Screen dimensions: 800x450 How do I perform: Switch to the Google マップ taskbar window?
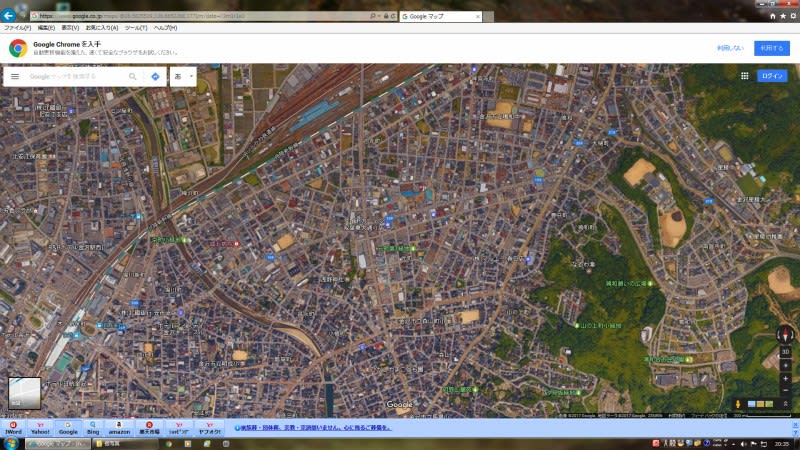pyautogui.click(x=57, y=444)
